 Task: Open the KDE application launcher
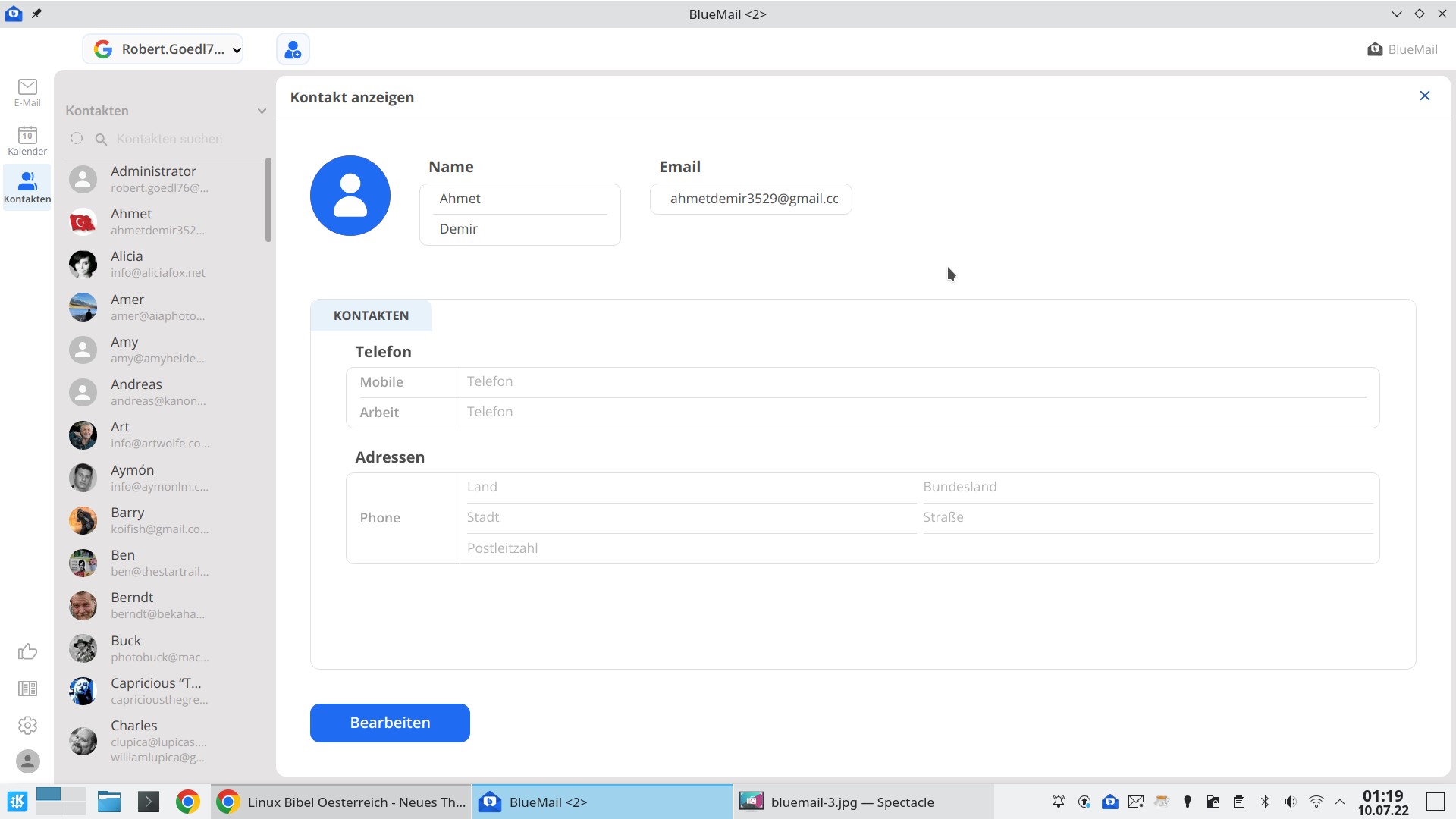pyautogui.click(x=17, y=802)
